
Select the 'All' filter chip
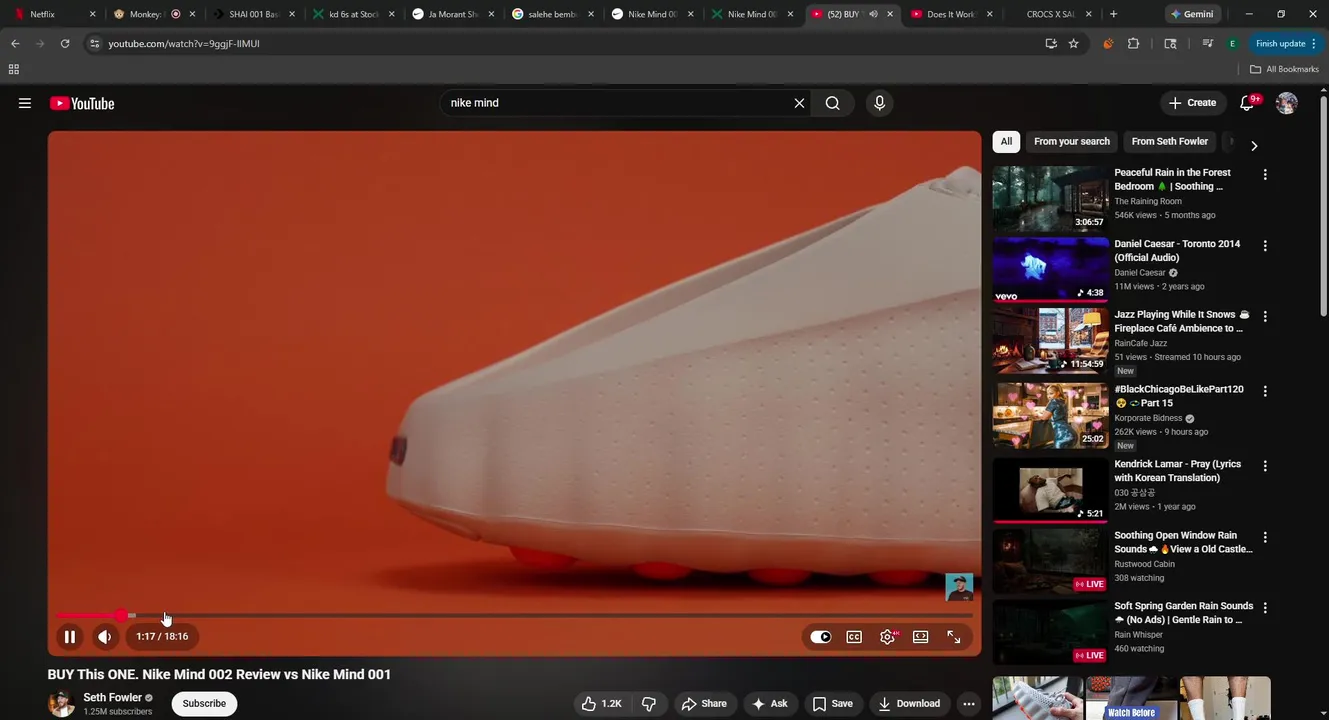click(1006, 141)
